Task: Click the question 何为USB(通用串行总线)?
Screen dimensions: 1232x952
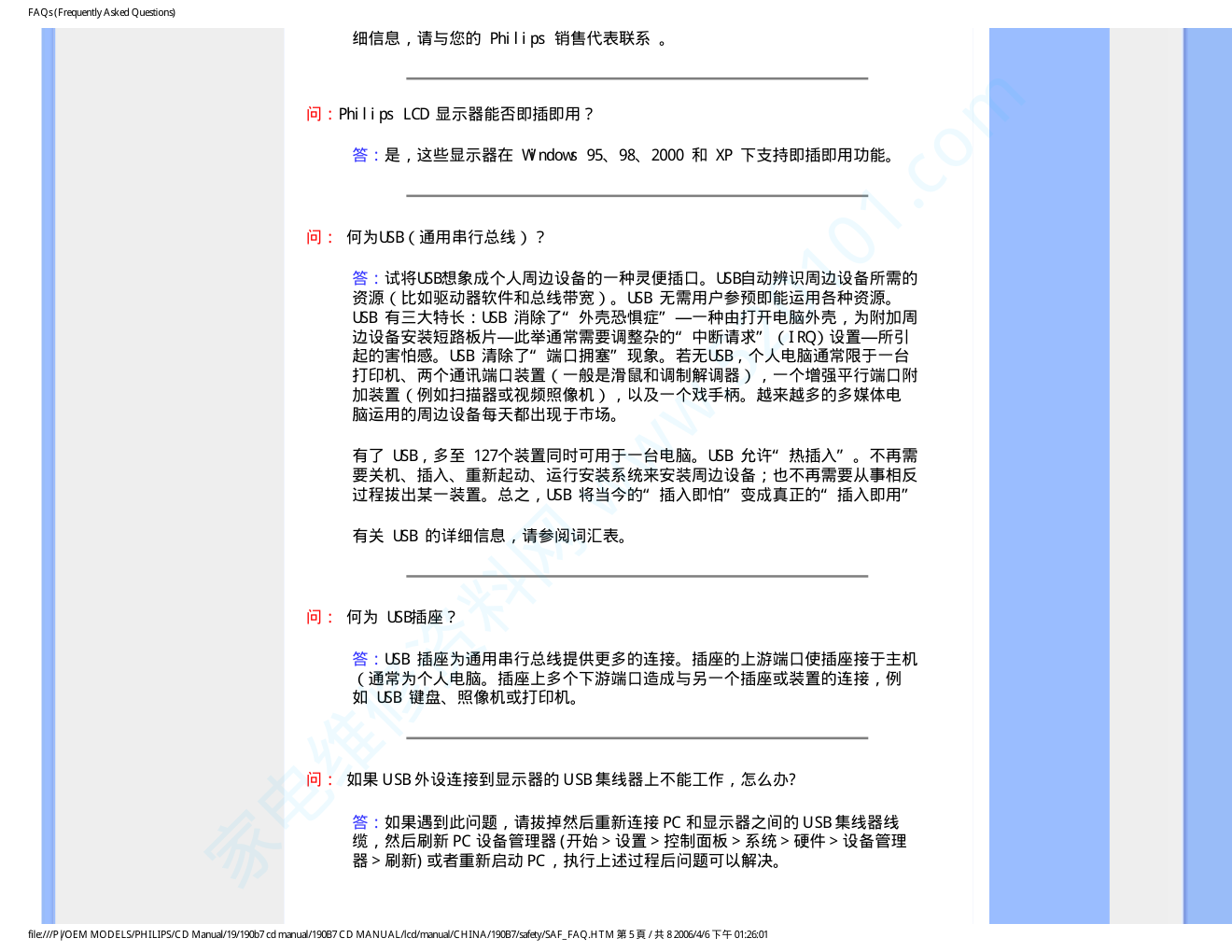Action: click(x=445, y=237)
